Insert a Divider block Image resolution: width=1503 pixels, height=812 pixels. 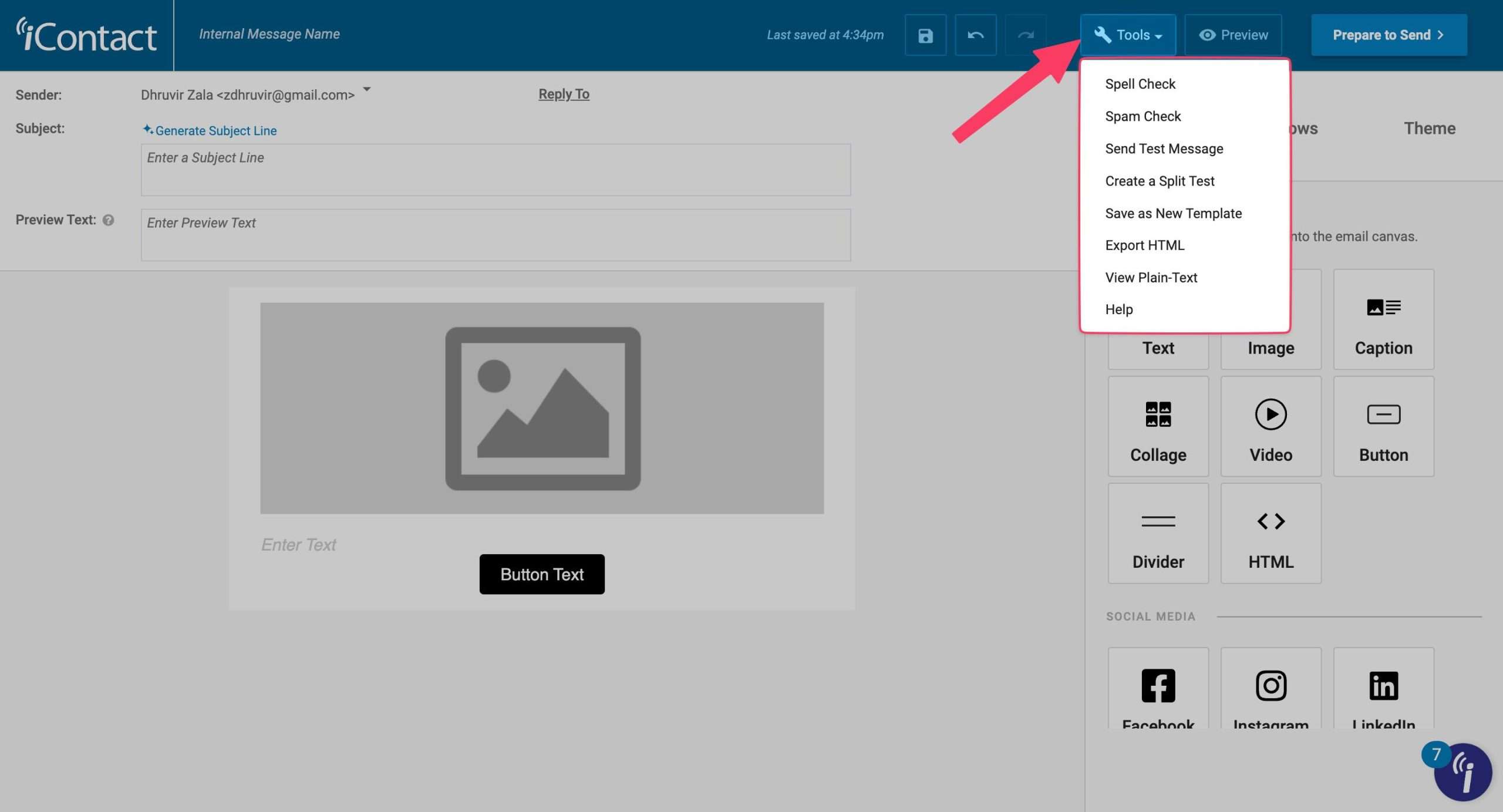click(x=1157, y=533)
